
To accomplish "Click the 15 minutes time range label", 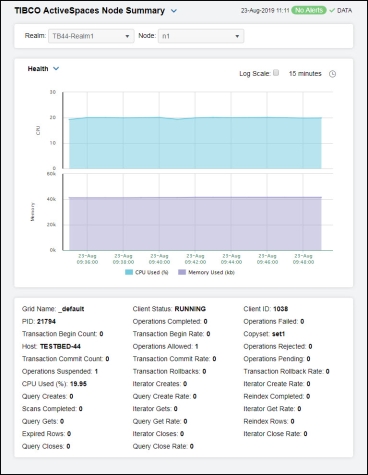I will (305, 74).
